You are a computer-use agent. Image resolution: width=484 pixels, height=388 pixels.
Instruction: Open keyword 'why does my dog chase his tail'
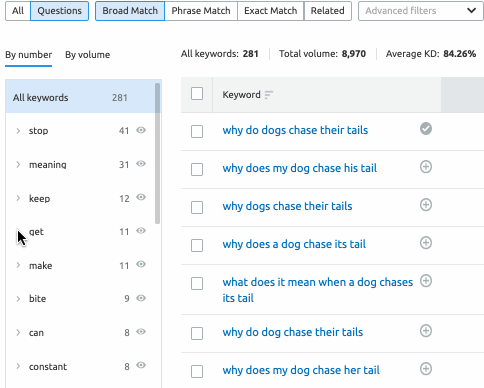[300, 168]
